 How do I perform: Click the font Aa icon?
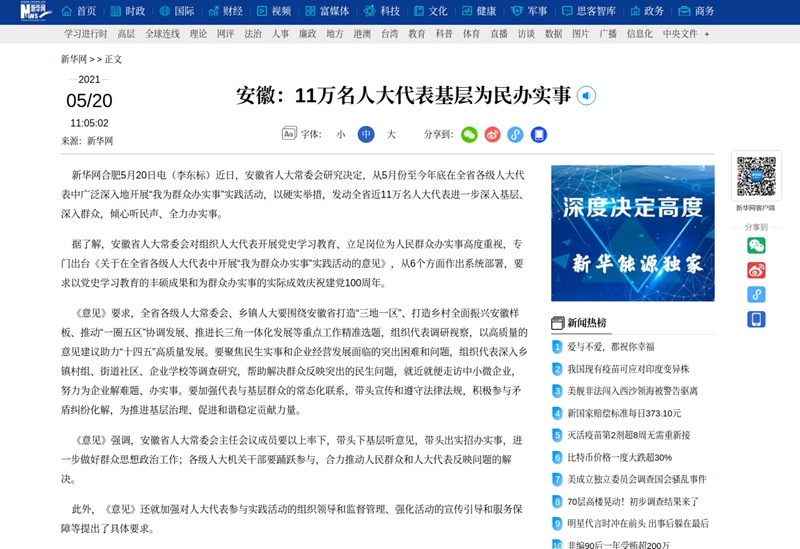[289, 134]
